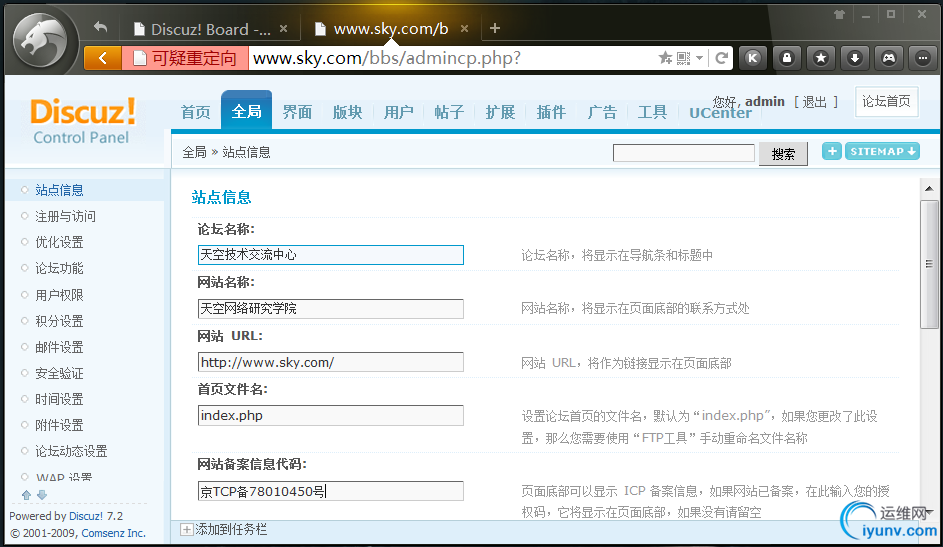Open the Discuz! link in footer
The image size is (943, 547).
[x=85, y=516]
